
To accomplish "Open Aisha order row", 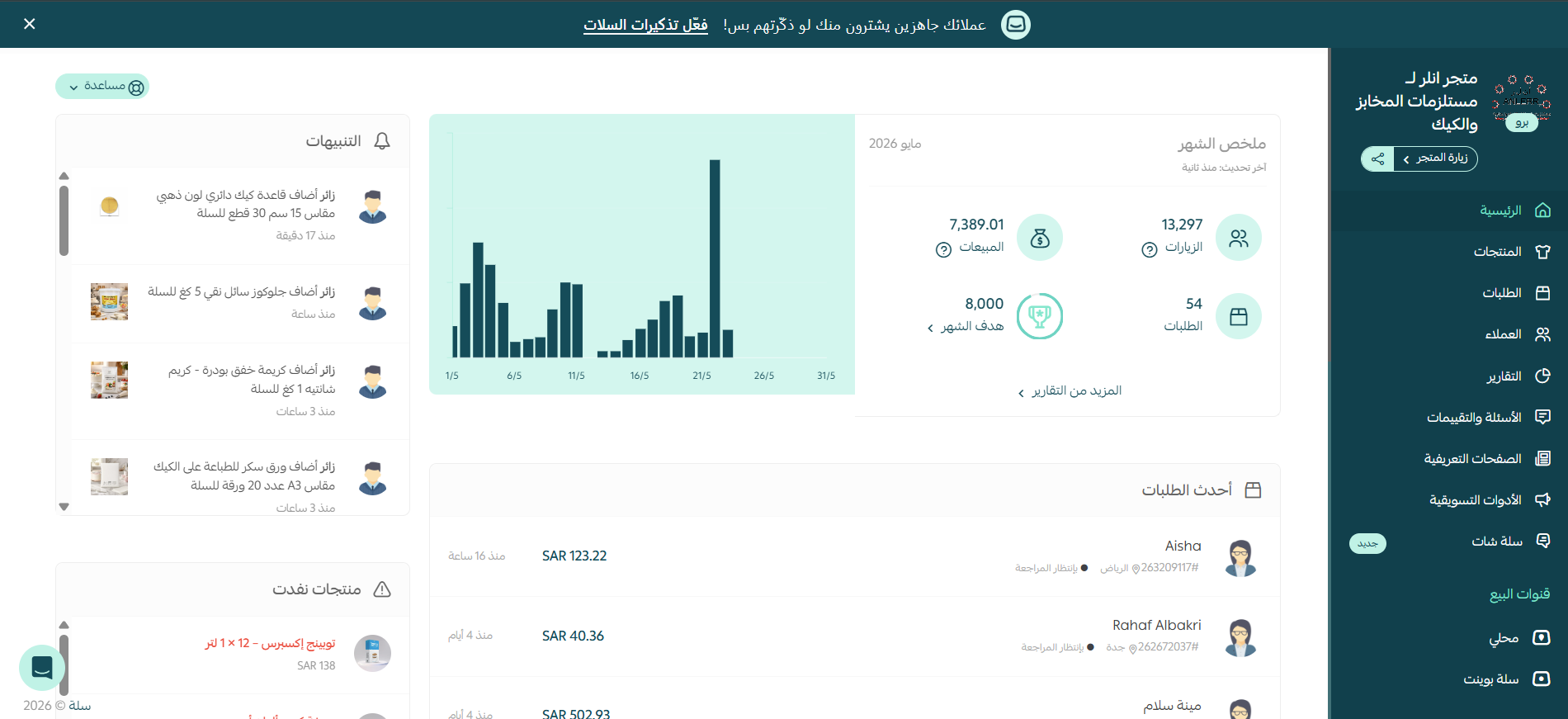I will coord(855,556).
